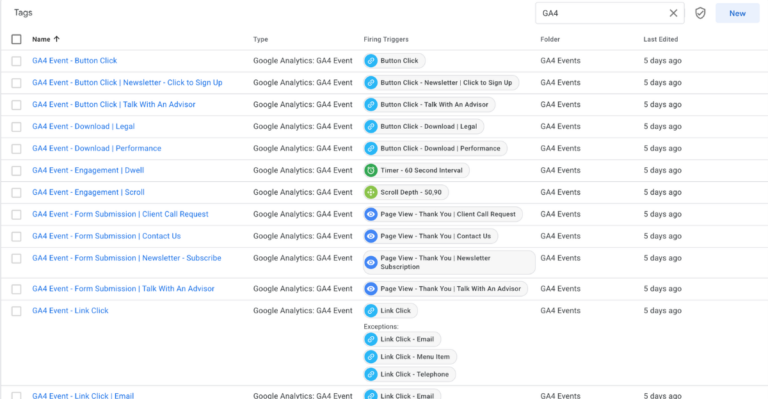
Task: Sort tags by Name column
Action: 46,39
